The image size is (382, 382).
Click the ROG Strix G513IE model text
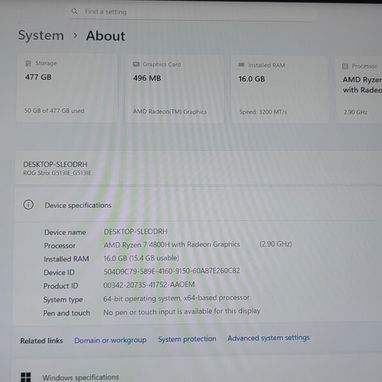(57, 173)
